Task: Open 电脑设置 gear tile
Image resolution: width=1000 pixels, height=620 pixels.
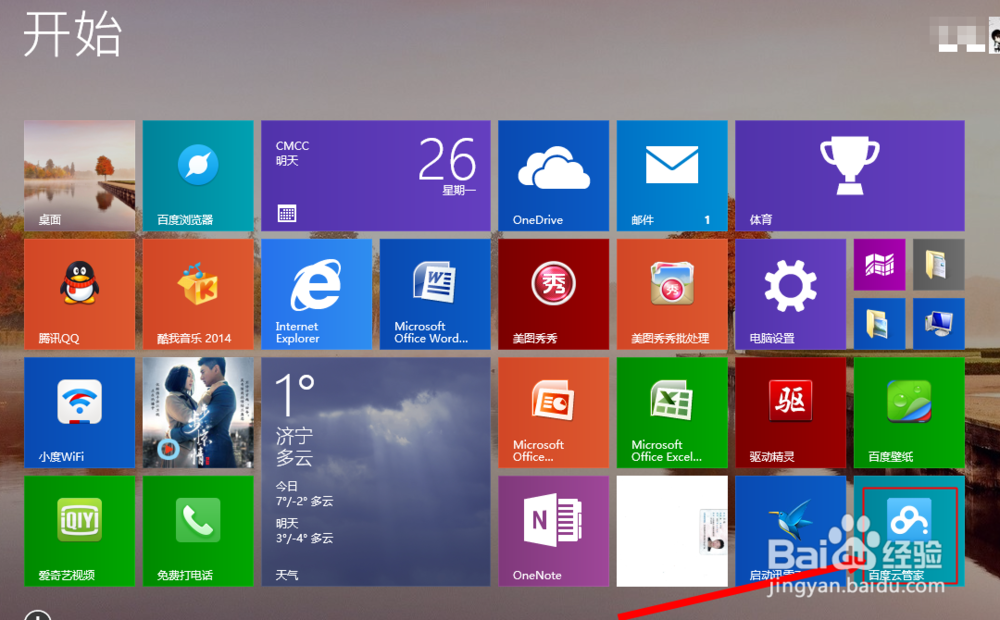Action: (x=791, y=294)
